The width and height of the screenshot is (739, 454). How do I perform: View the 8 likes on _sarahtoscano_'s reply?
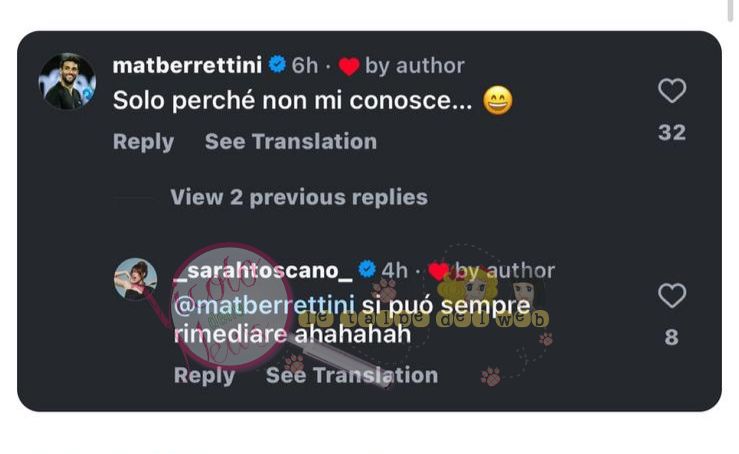click(x=672, y=338)
